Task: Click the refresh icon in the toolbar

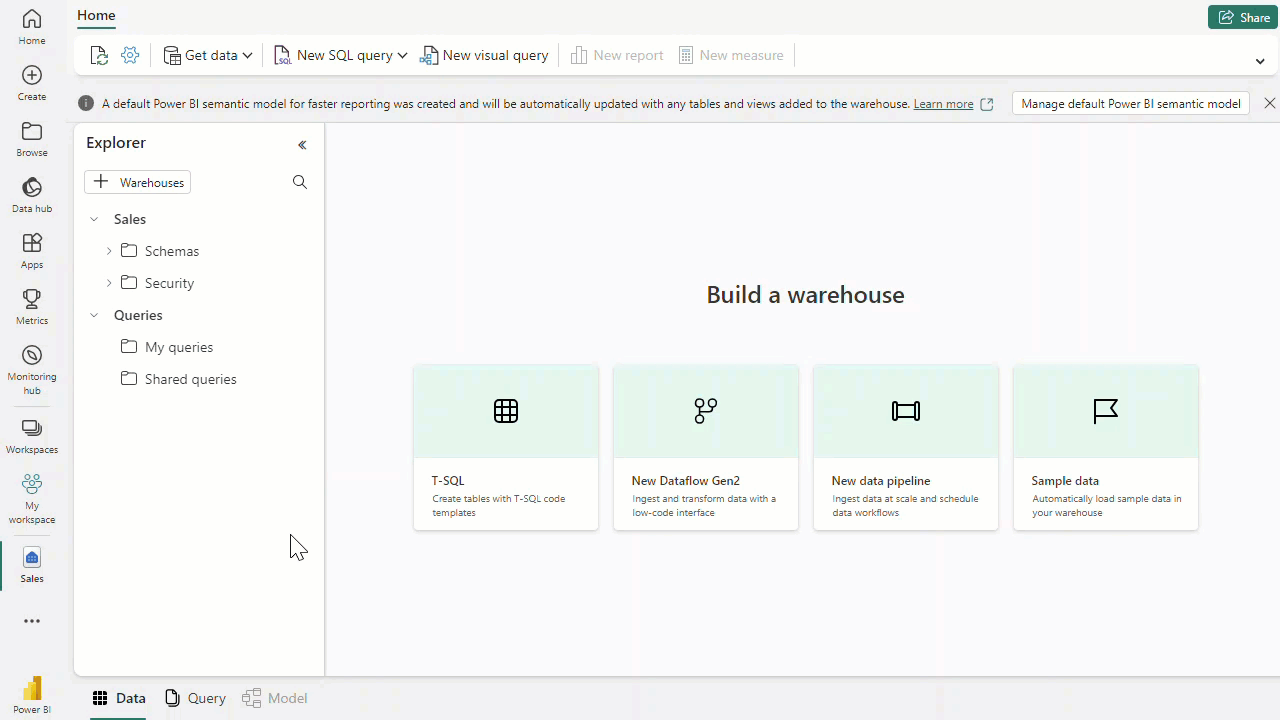Action: [99, 55]
